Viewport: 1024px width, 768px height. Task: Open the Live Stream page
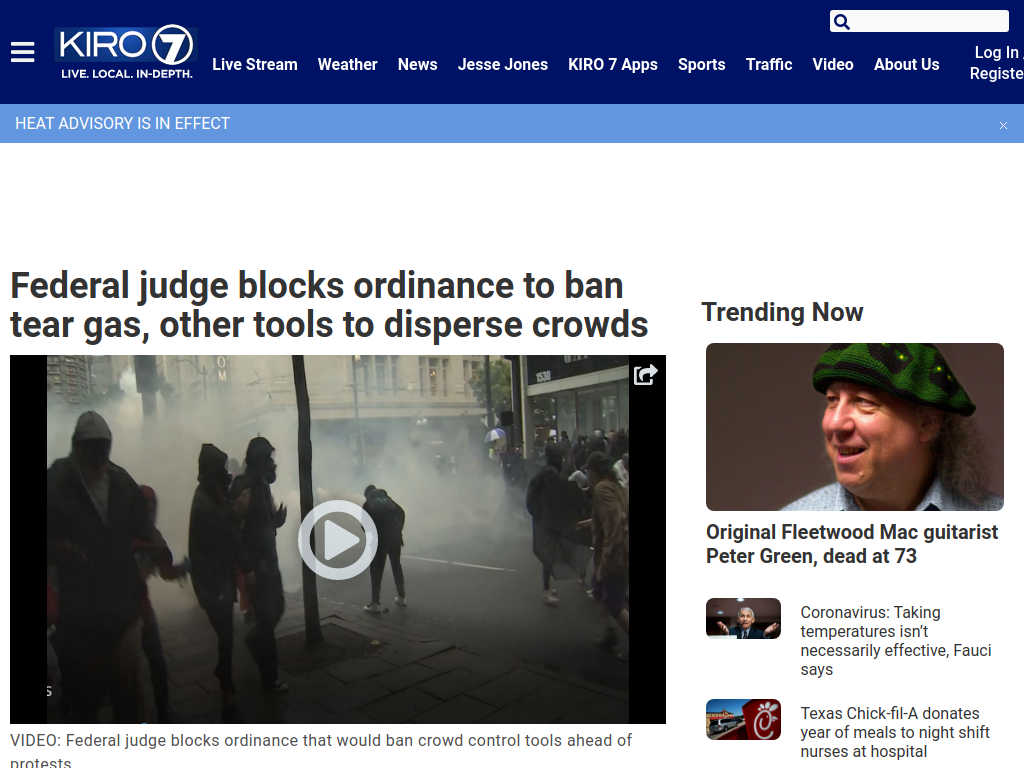pyautogui.click(x=255, y=65)
